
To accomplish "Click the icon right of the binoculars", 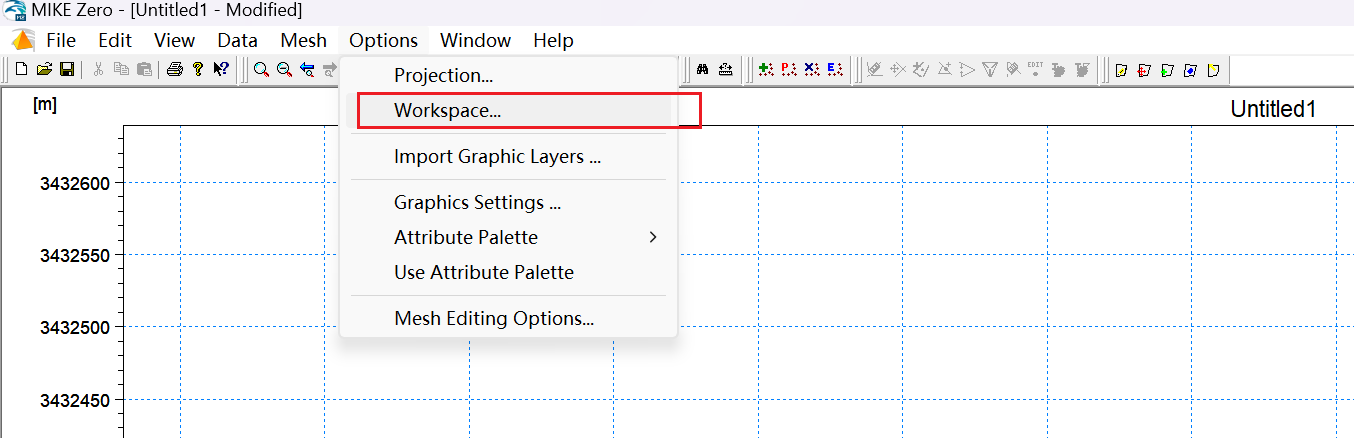I will point(726,69).
